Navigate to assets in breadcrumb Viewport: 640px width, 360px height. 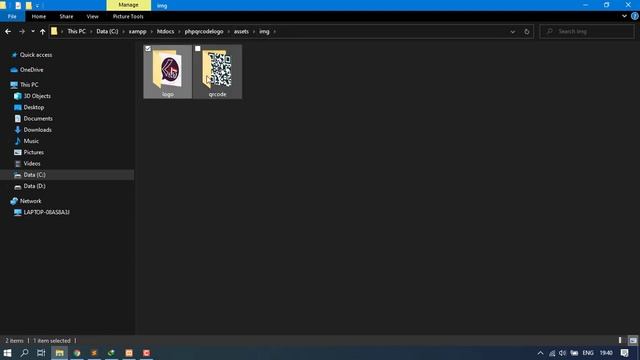241,31
